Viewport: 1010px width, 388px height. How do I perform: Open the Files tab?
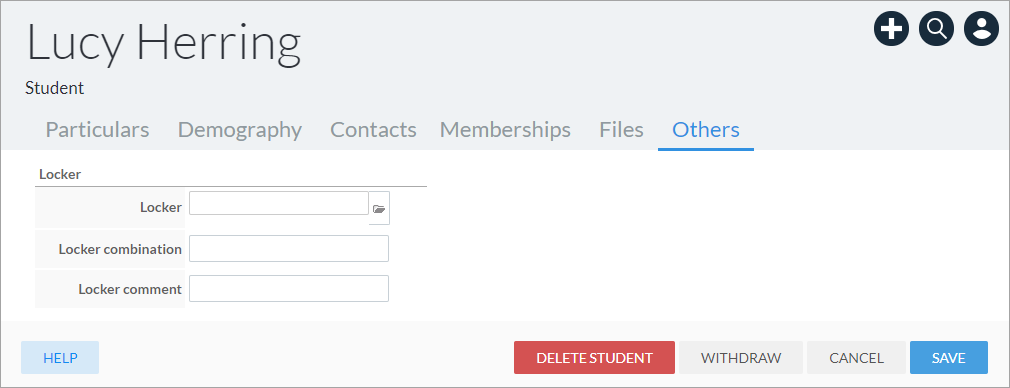621,130
